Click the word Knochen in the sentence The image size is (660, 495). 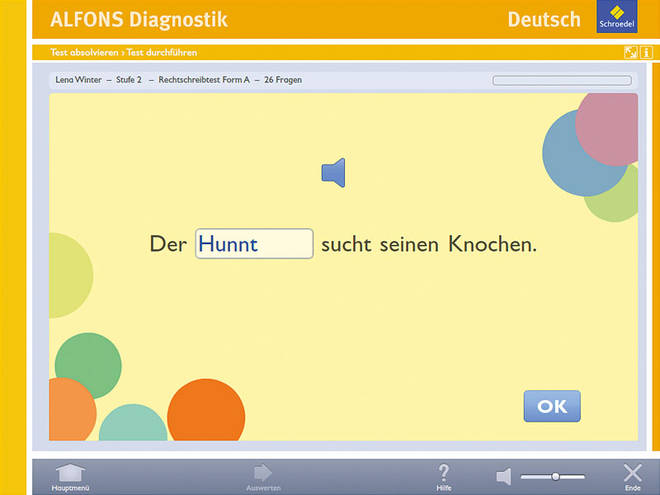[x=492, y=244]
